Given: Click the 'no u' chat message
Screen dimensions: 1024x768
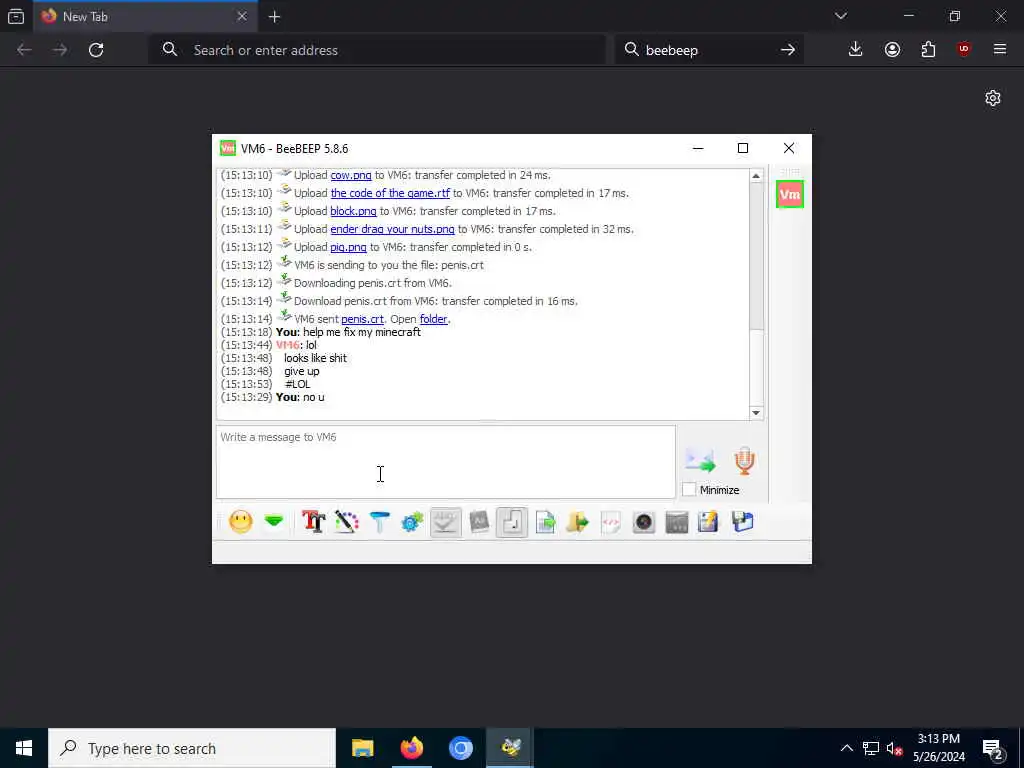Looking at the screenshot, I should pyautogui.click(x=313, y=397).
